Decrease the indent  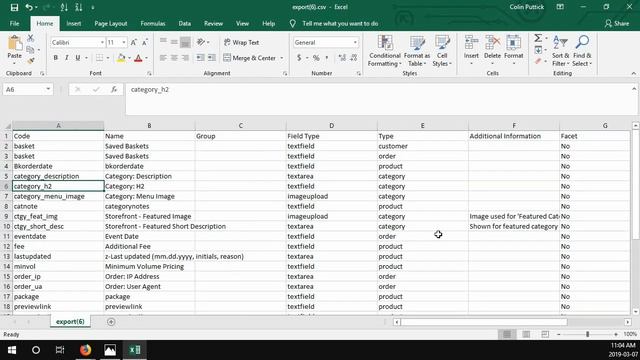[200, 58]
